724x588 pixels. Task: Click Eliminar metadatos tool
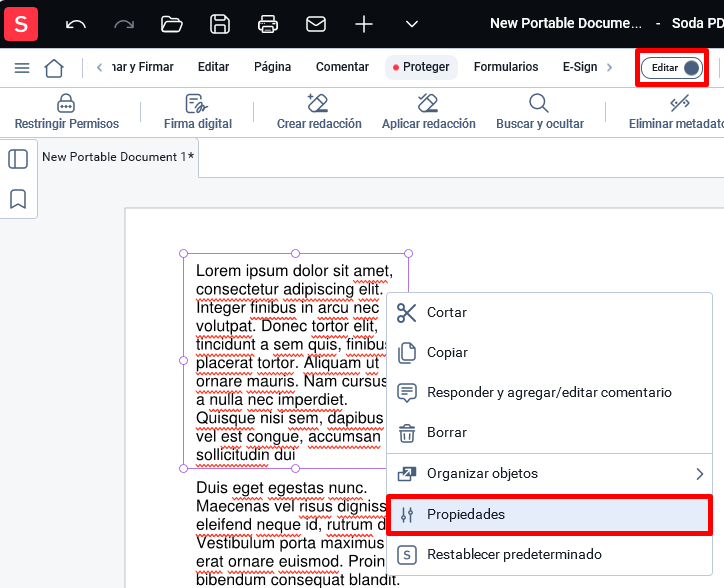point(676,111)
